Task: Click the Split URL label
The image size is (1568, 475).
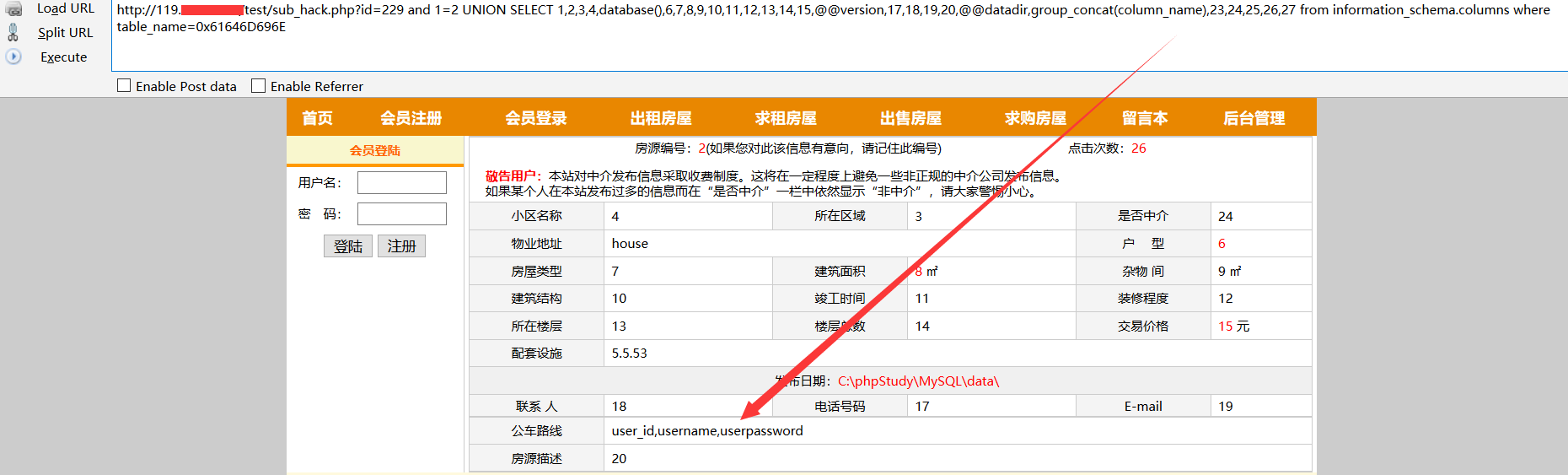Action: (65, 32)
